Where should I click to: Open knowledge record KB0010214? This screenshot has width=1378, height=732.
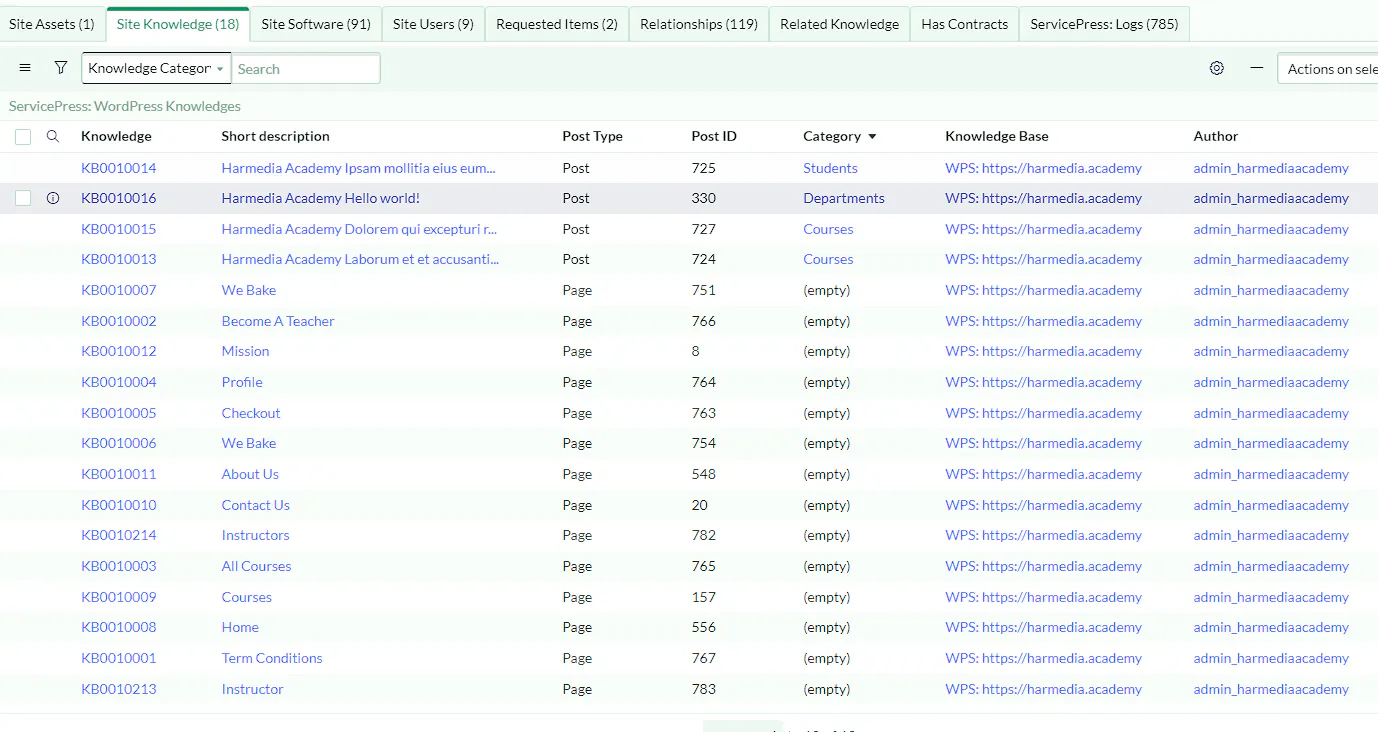pos(119,535)
